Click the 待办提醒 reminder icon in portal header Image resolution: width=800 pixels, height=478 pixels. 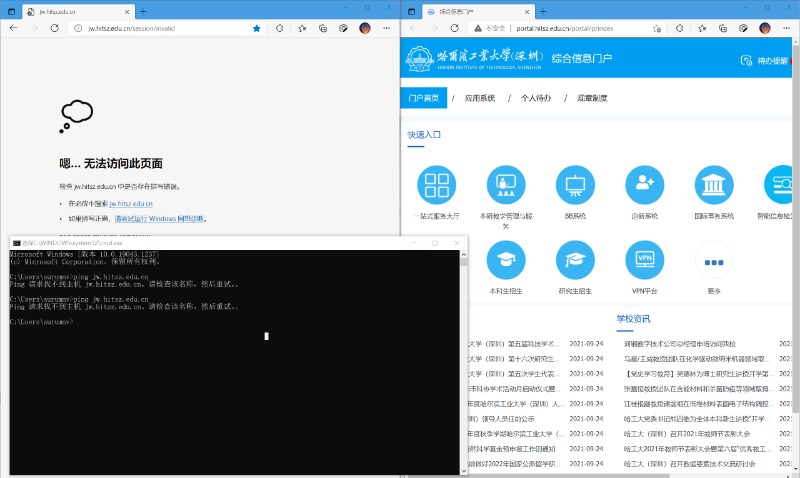pos(746,61)
